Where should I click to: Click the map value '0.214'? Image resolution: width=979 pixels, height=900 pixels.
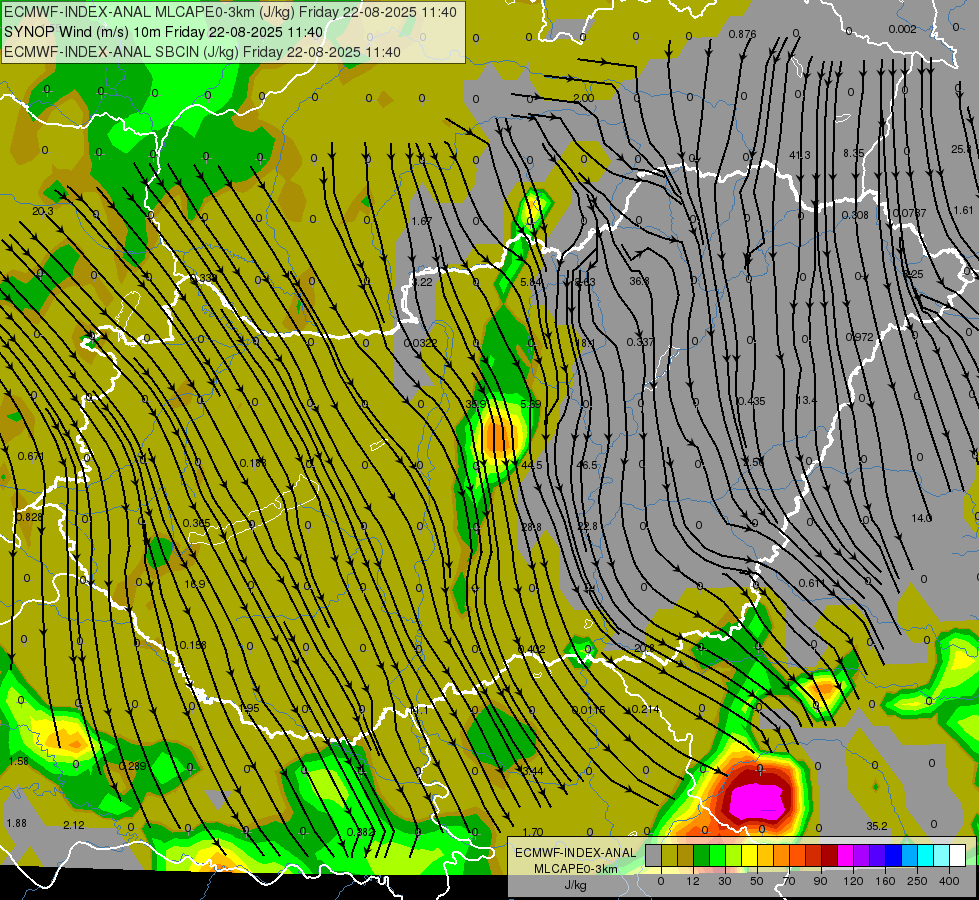point(646,709)
